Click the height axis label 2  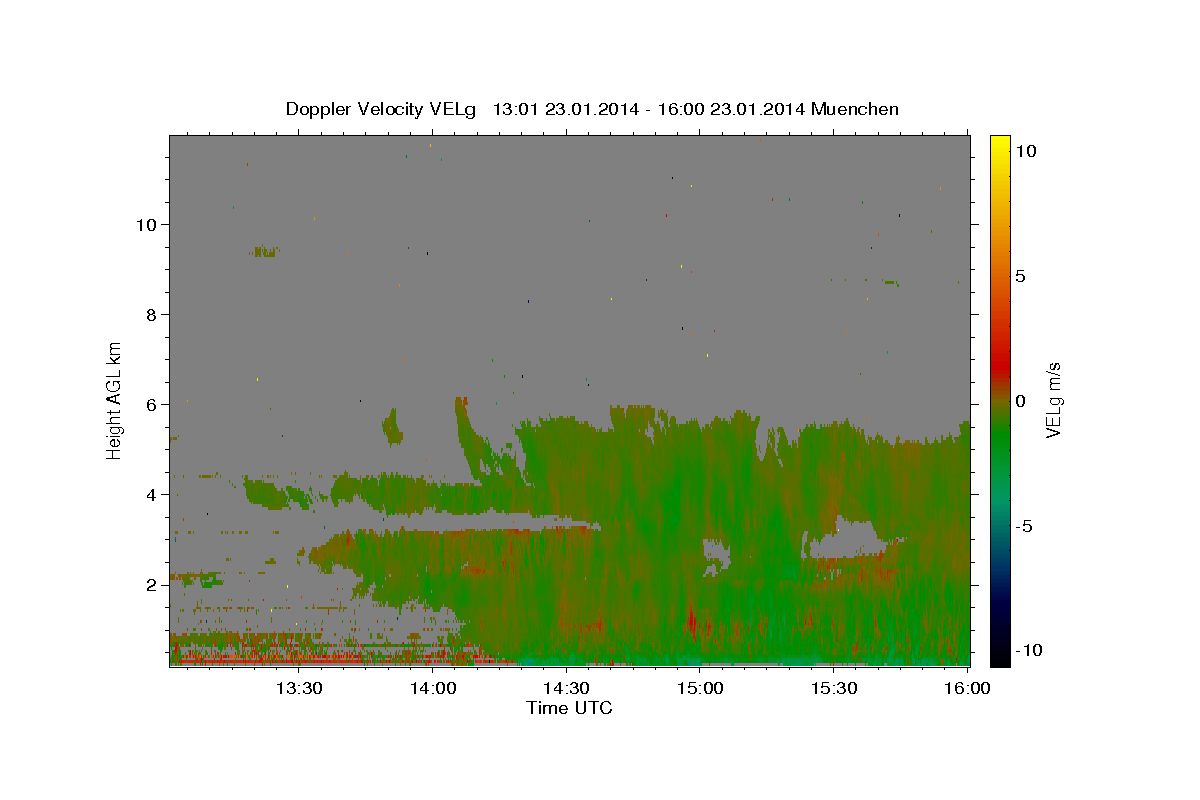pyautogui.click(x=152, y=585)
